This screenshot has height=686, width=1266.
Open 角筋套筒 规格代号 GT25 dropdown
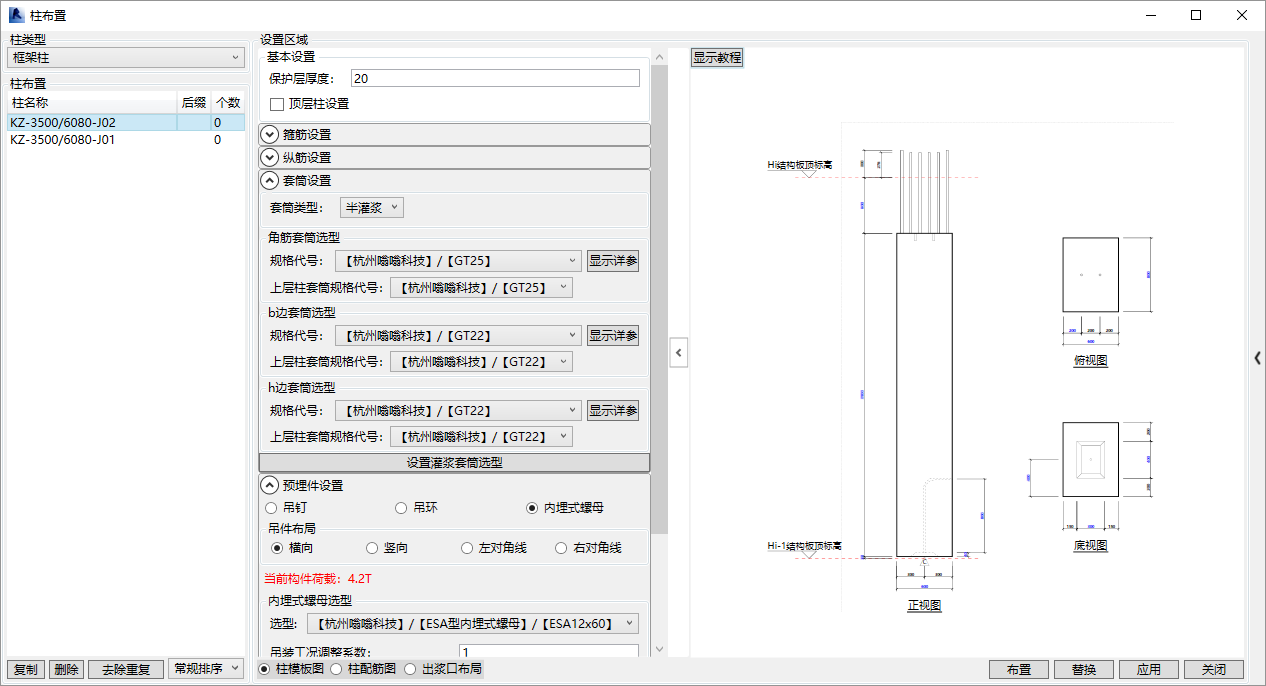pos(458,261)
